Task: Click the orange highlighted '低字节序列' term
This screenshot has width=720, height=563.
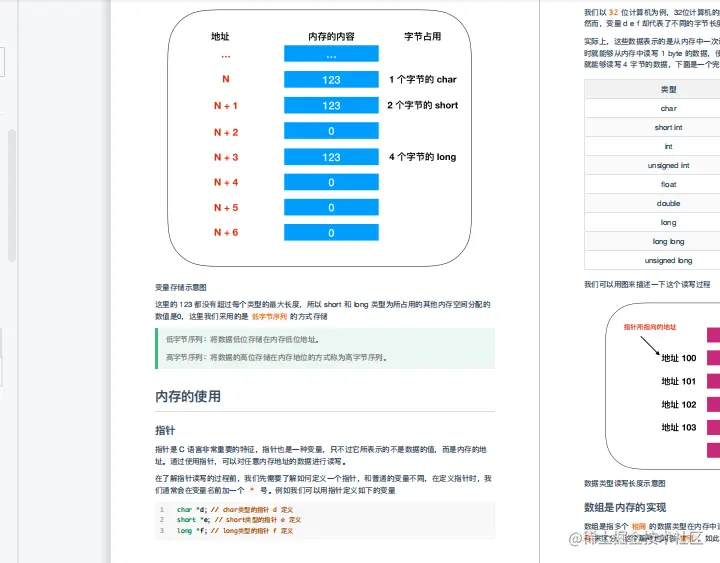Action: (269, 316)
